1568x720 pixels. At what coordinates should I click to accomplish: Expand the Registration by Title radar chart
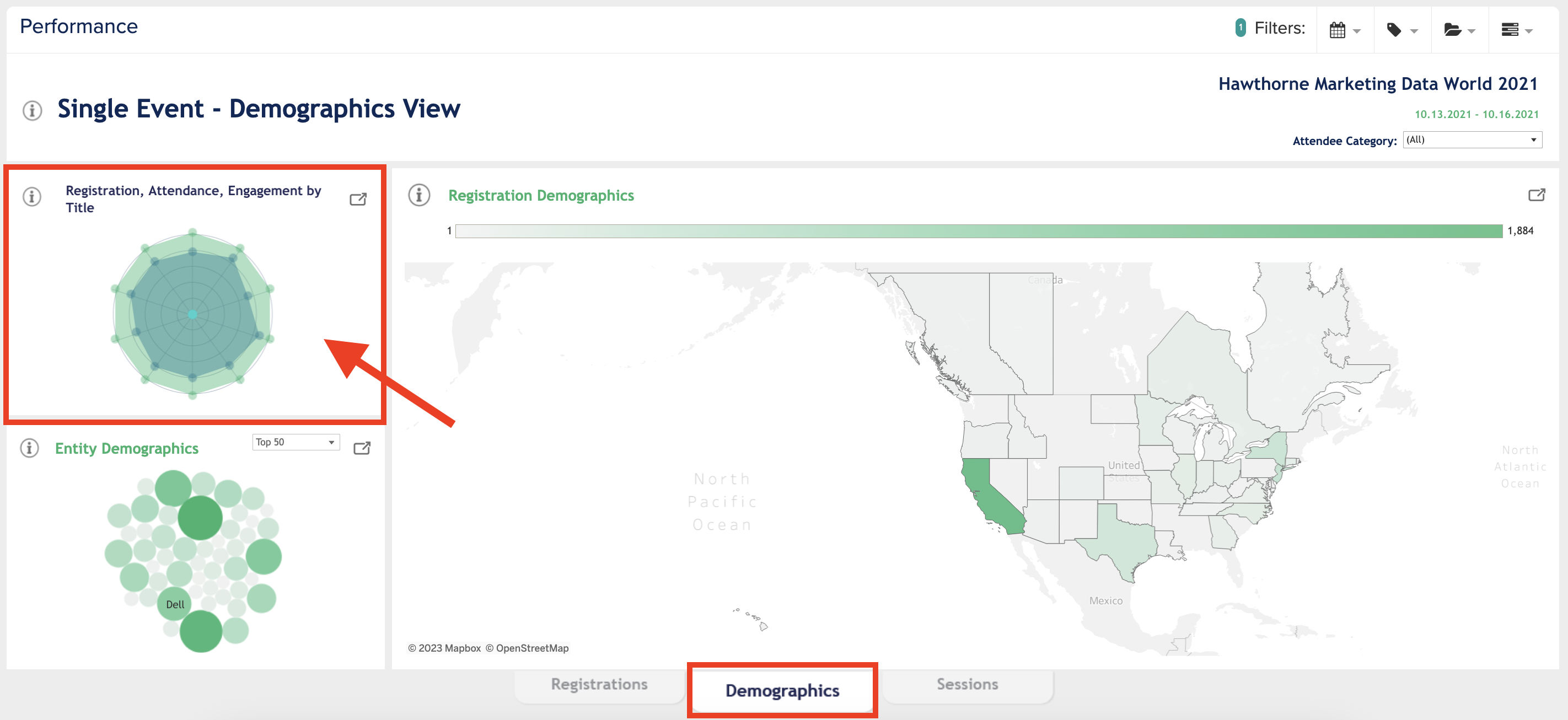[x=358, y=199]
